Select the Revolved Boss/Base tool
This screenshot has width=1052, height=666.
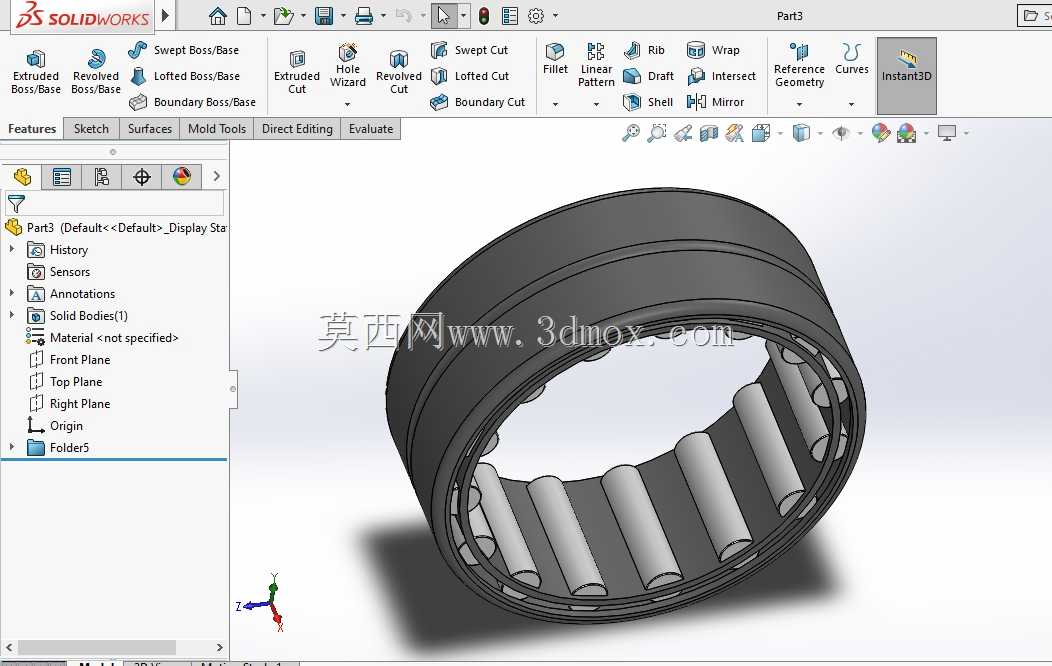pos(96,71)
